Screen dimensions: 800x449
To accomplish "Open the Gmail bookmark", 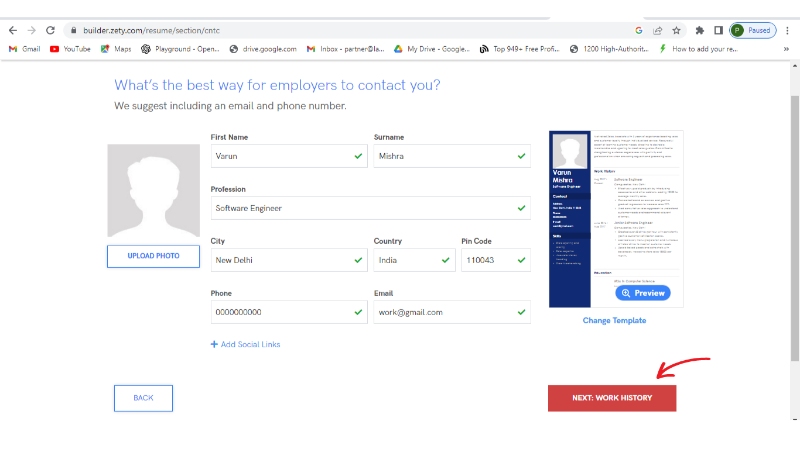I will pos(24,48).
